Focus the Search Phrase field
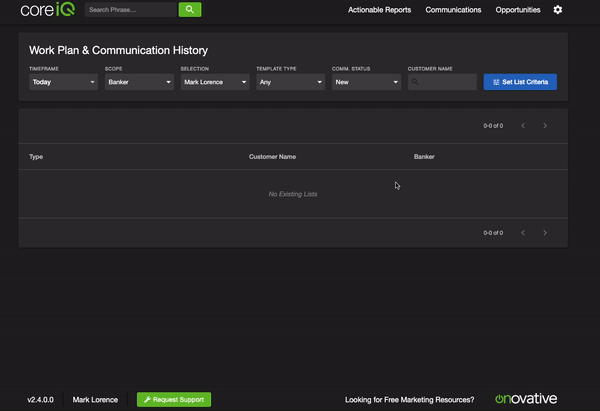Image resolution: width=600 pixels, height=411 pixels. [130, 10]
